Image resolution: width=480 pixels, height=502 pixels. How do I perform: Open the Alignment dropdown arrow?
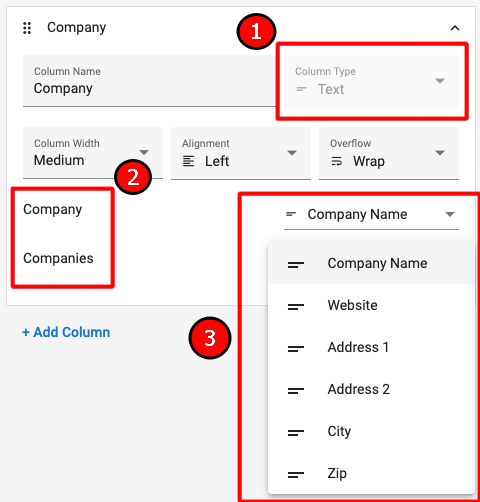(292, 153)
